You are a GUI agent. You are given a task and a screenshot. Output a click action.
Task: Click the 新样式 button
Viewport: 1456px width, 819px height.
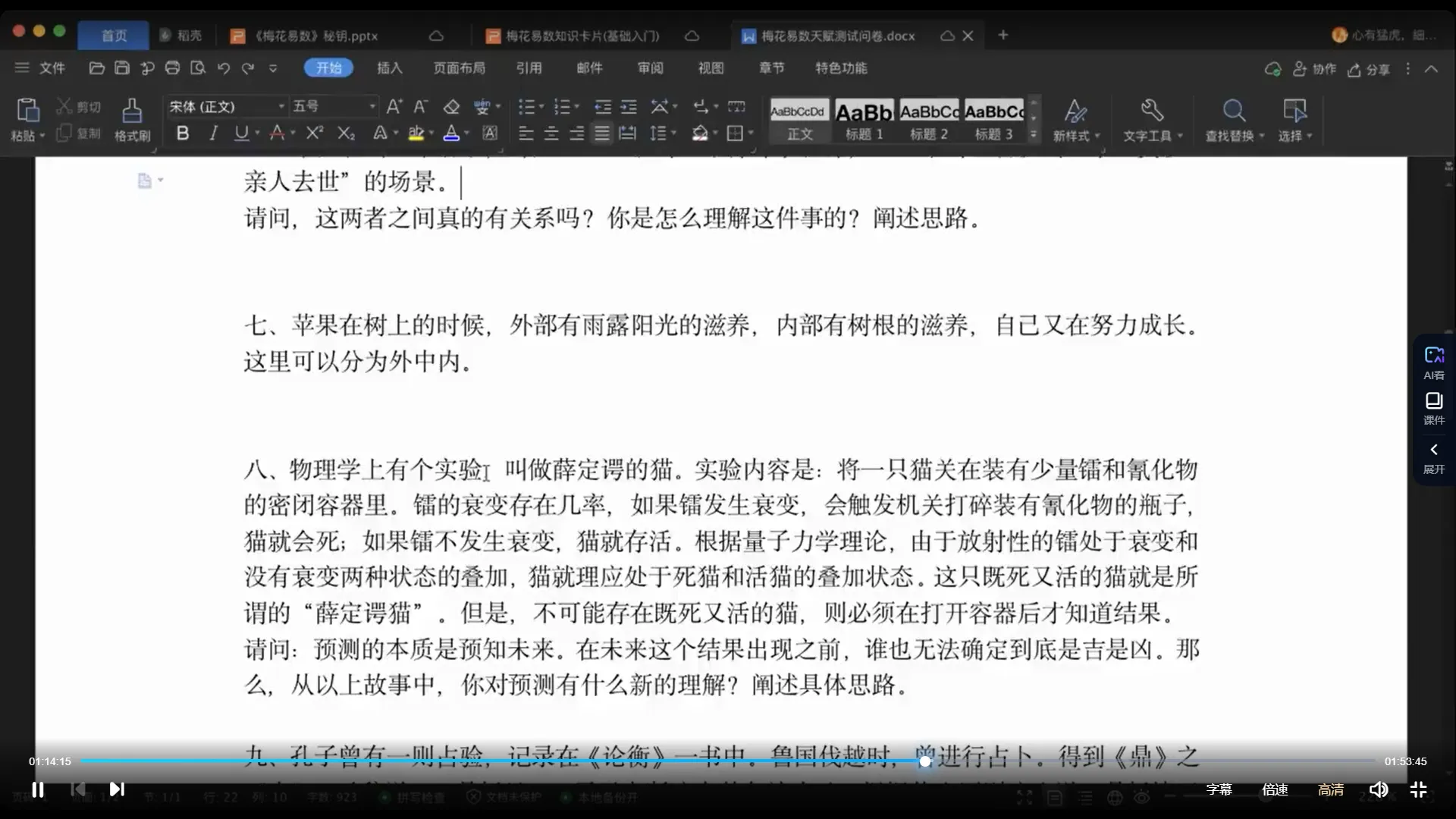[x=1076, y=121]
